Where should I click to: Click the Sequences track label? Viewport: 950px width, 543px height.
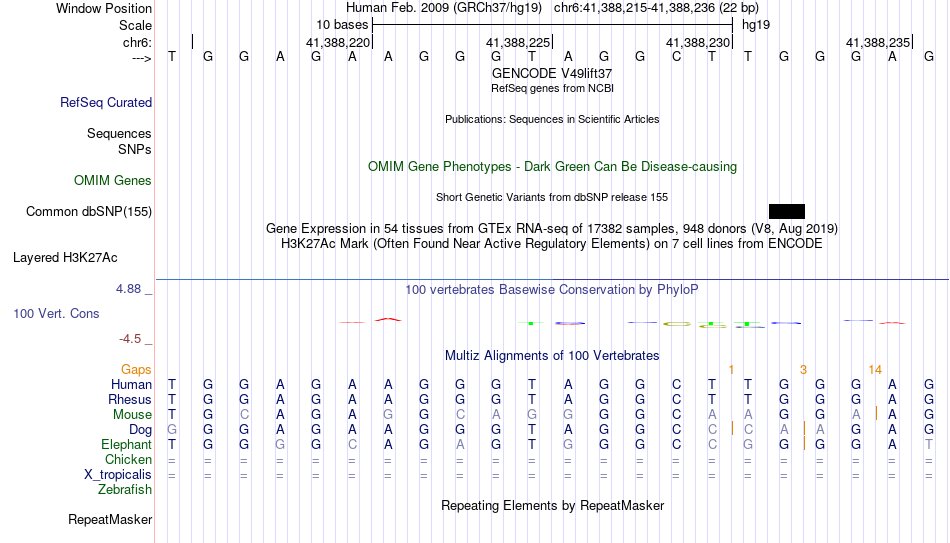tap(119, 133)
